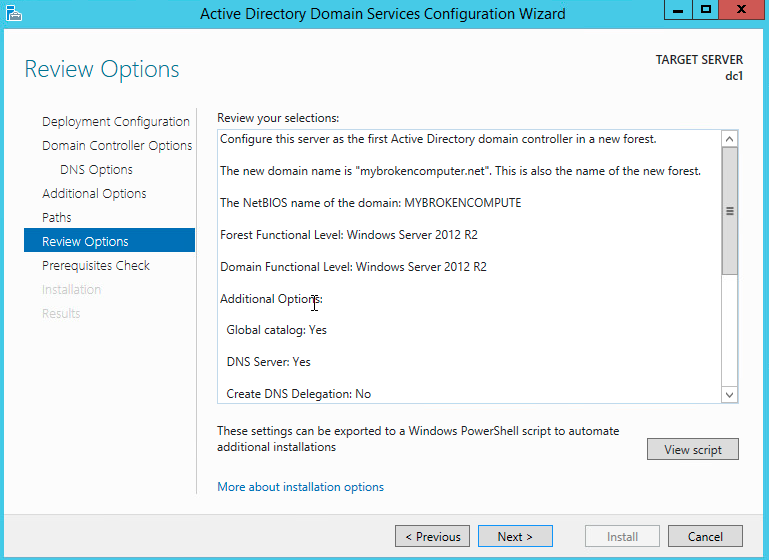Close the wizard with the red X
The height and width of the screenshot is (560, 769).
coord(742,10)
